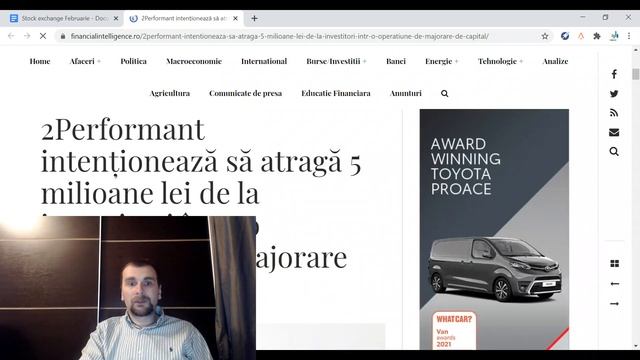This screenshot has width=640, height=360.
Task: Close the Stock exchange Februarie tab
Action: (x=116, y=18)
